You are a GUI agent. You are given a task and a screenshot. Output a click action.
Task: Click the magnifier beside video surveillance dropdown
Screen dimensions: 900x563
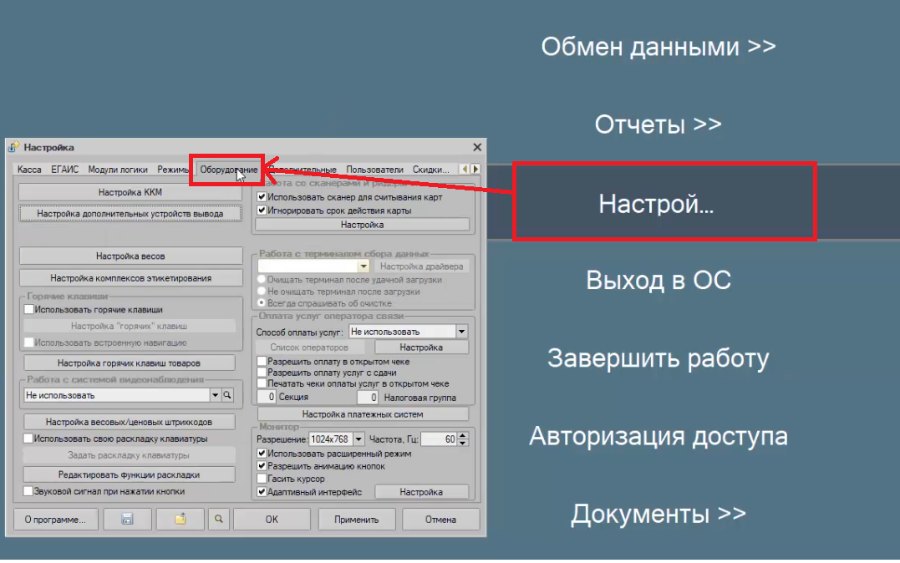point(227,395)
